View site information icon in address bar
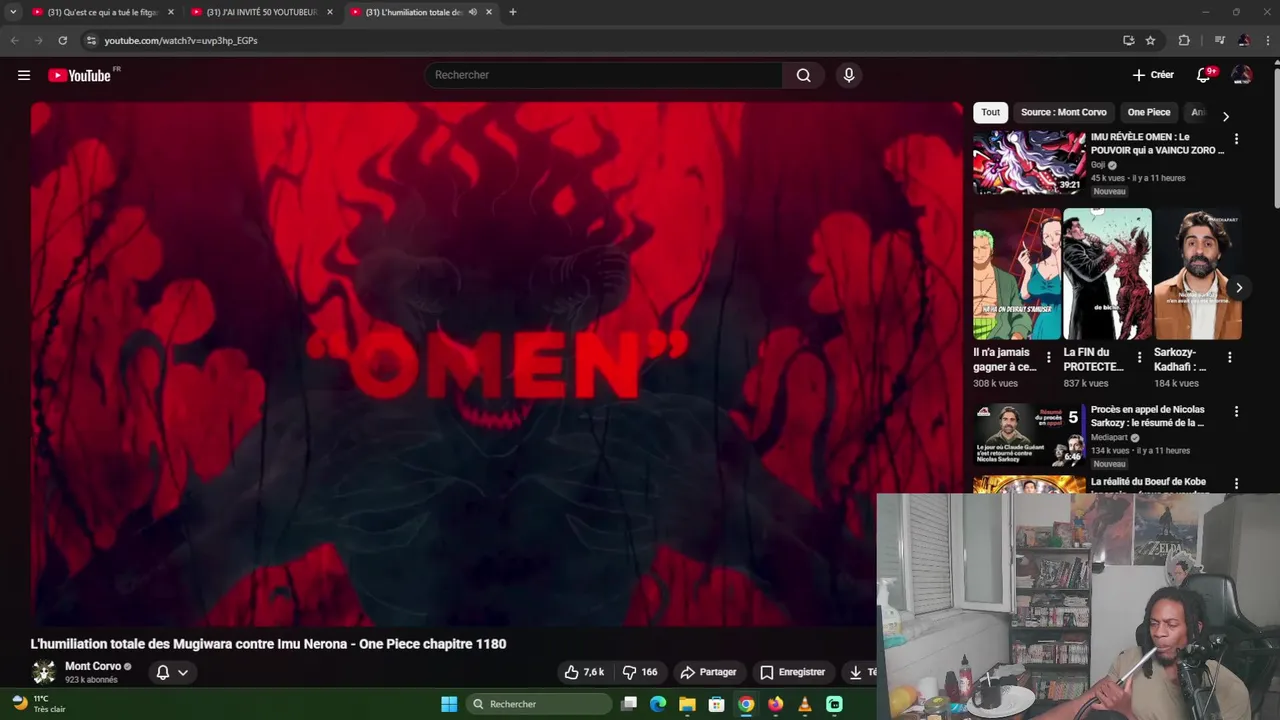 click(x=91, y=40)
